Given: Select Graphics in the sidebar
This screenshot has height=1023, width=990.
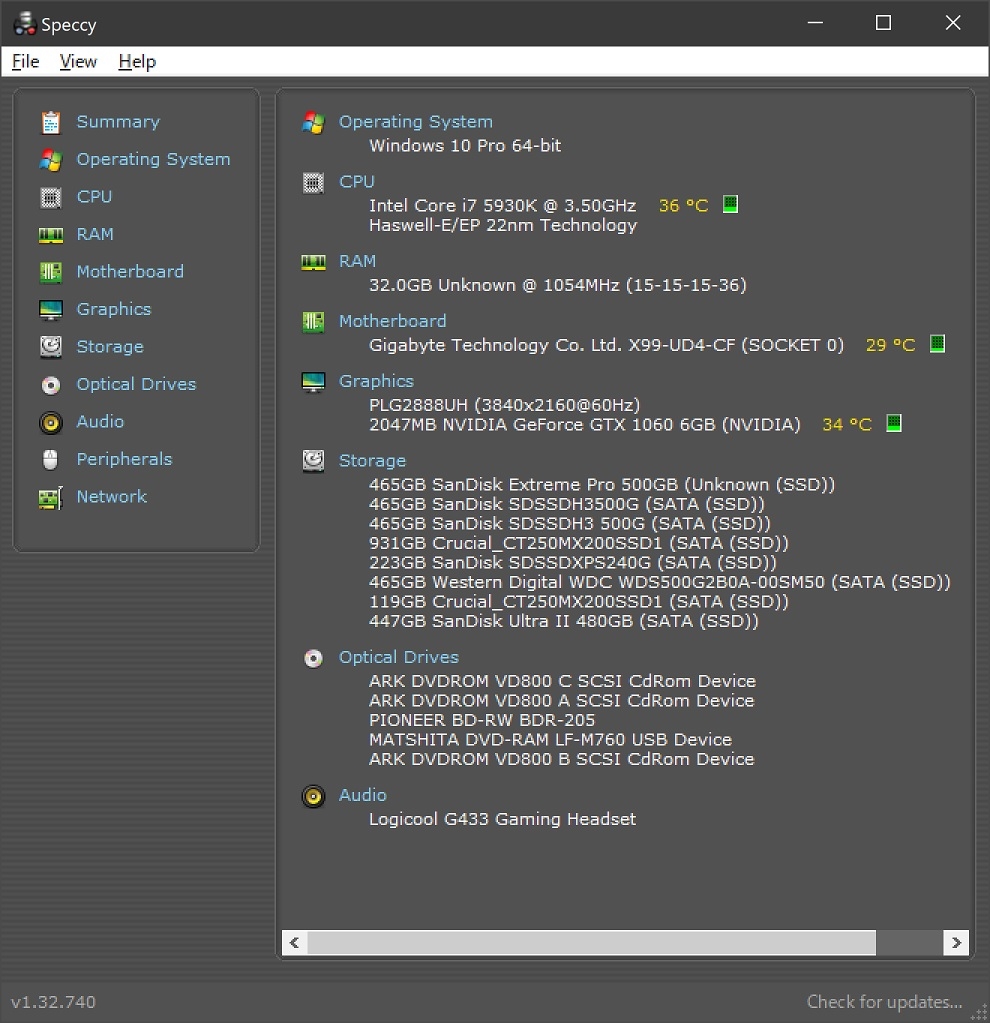Looking at the screenshot, I should pyautogui.click(x=114, y=309).
